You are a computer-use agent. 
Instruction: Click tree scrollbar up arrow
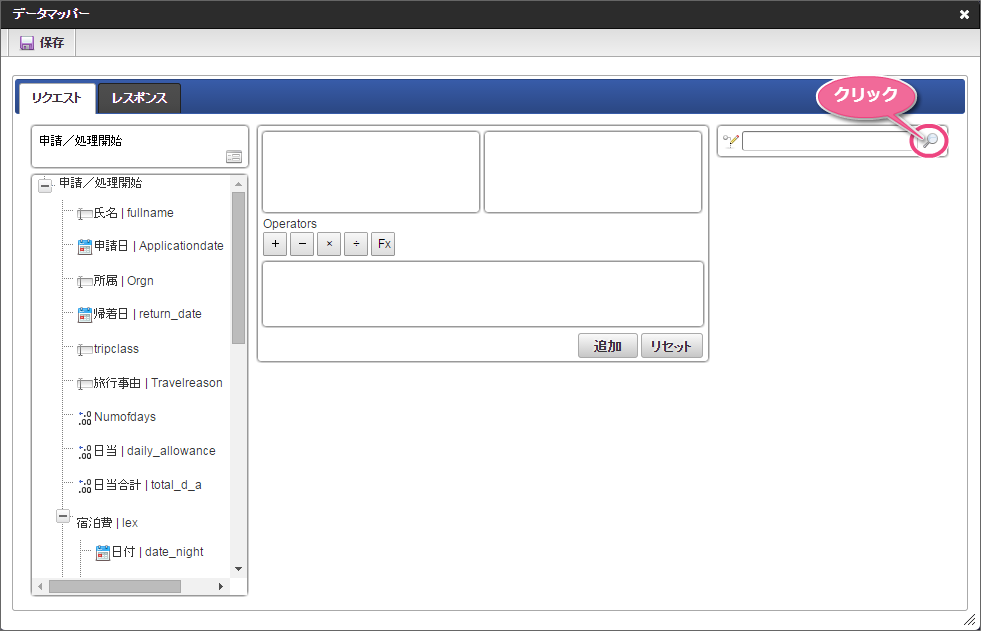click(x=238, y=184)
